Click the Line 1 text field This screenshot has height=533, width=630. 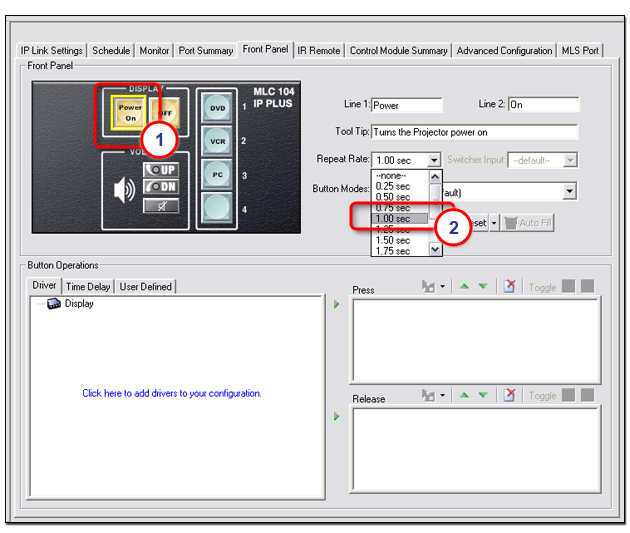coord(407,105)
